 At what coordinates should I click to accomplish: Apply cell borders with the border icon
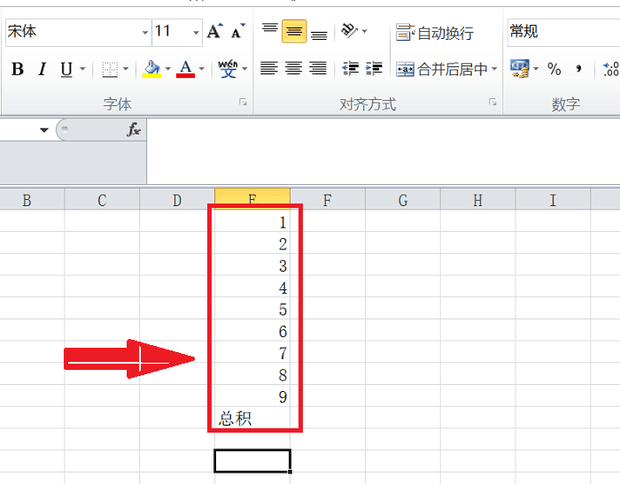click(x=110, y=69)
